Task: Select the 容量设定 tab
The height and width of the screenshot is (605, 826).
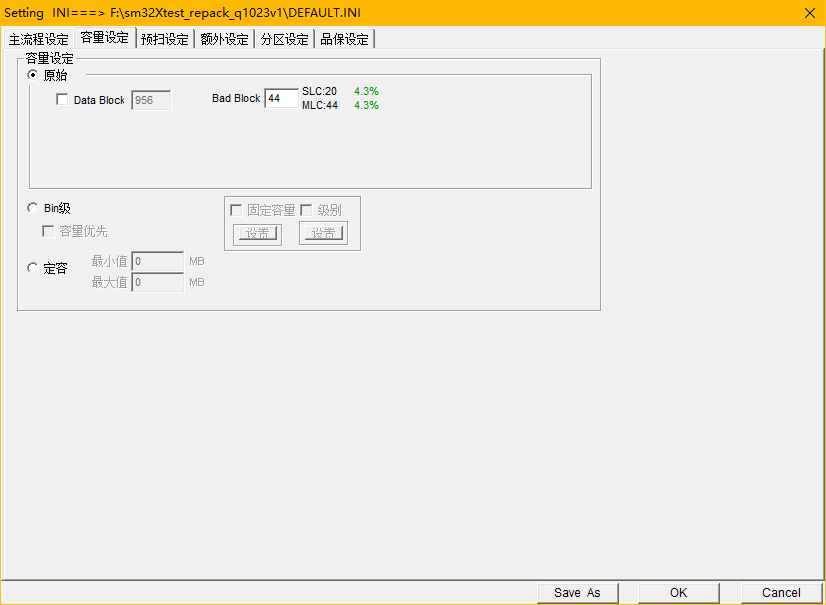Action: (x=105, y=37)
